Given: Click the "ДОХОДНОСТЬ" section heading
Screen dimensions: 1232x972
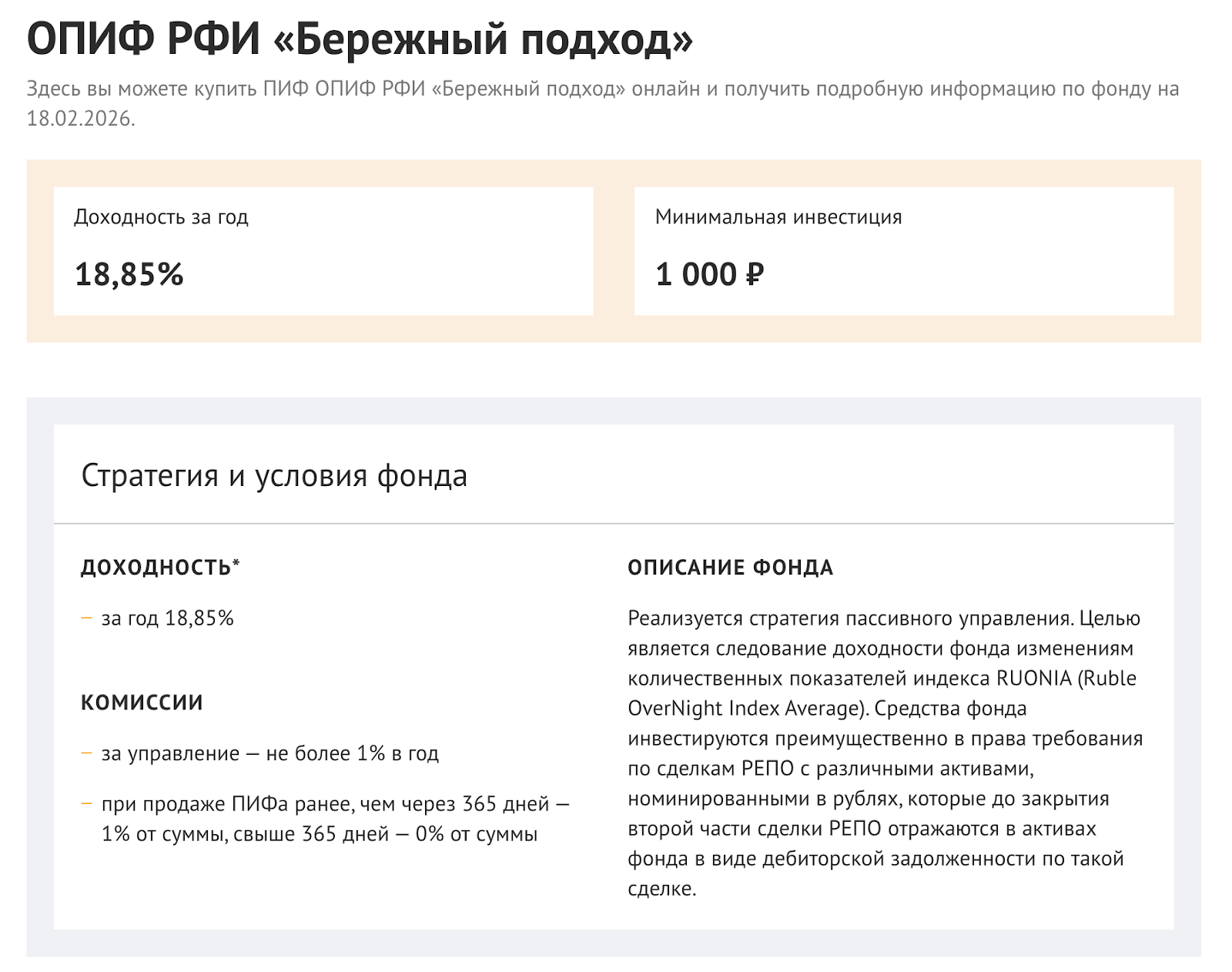Looking at the screenshot, I should [156, 568].
